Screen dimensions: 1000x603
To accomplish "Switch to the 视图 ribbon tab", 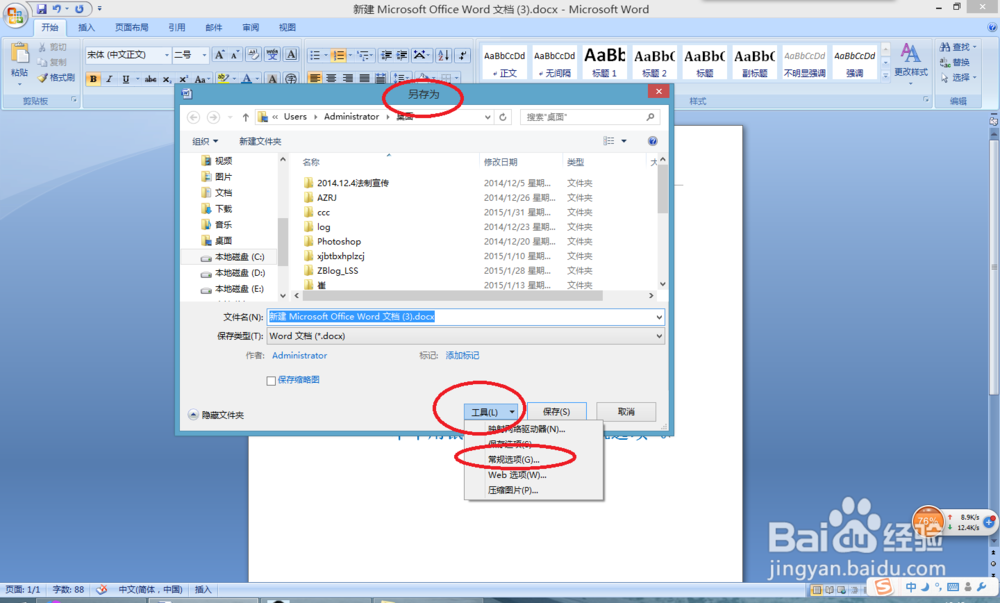I will [x=288, y=27].
